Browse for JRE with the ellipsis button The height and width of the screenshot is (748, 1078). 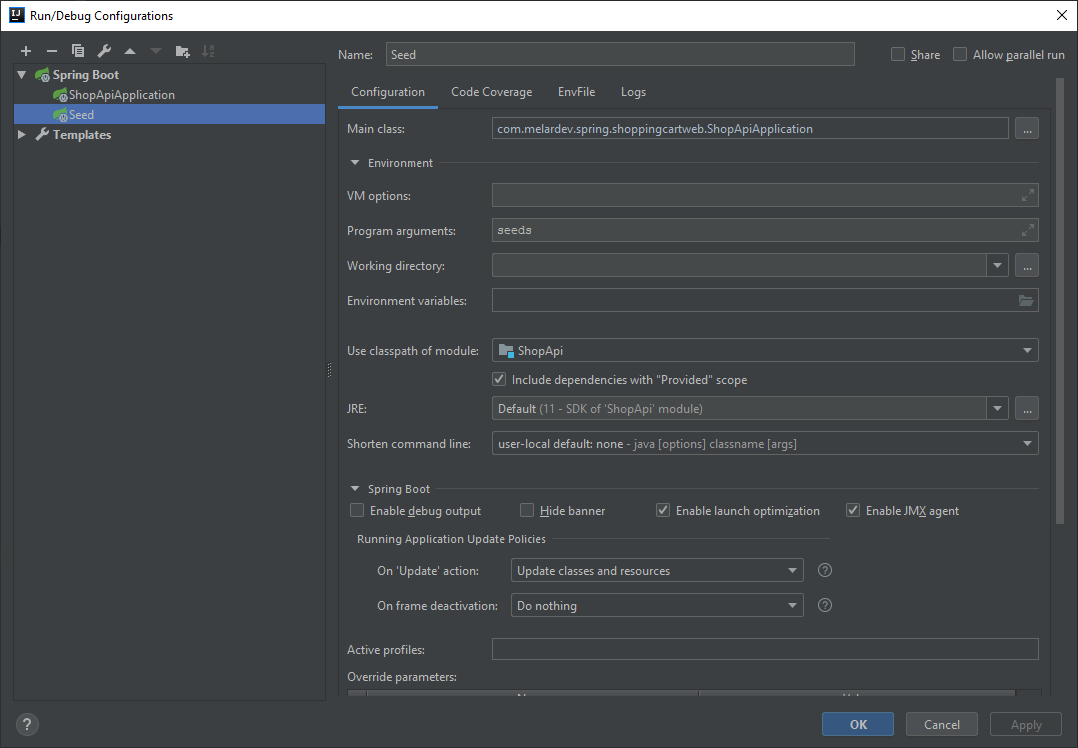[x=1026, y=408]
